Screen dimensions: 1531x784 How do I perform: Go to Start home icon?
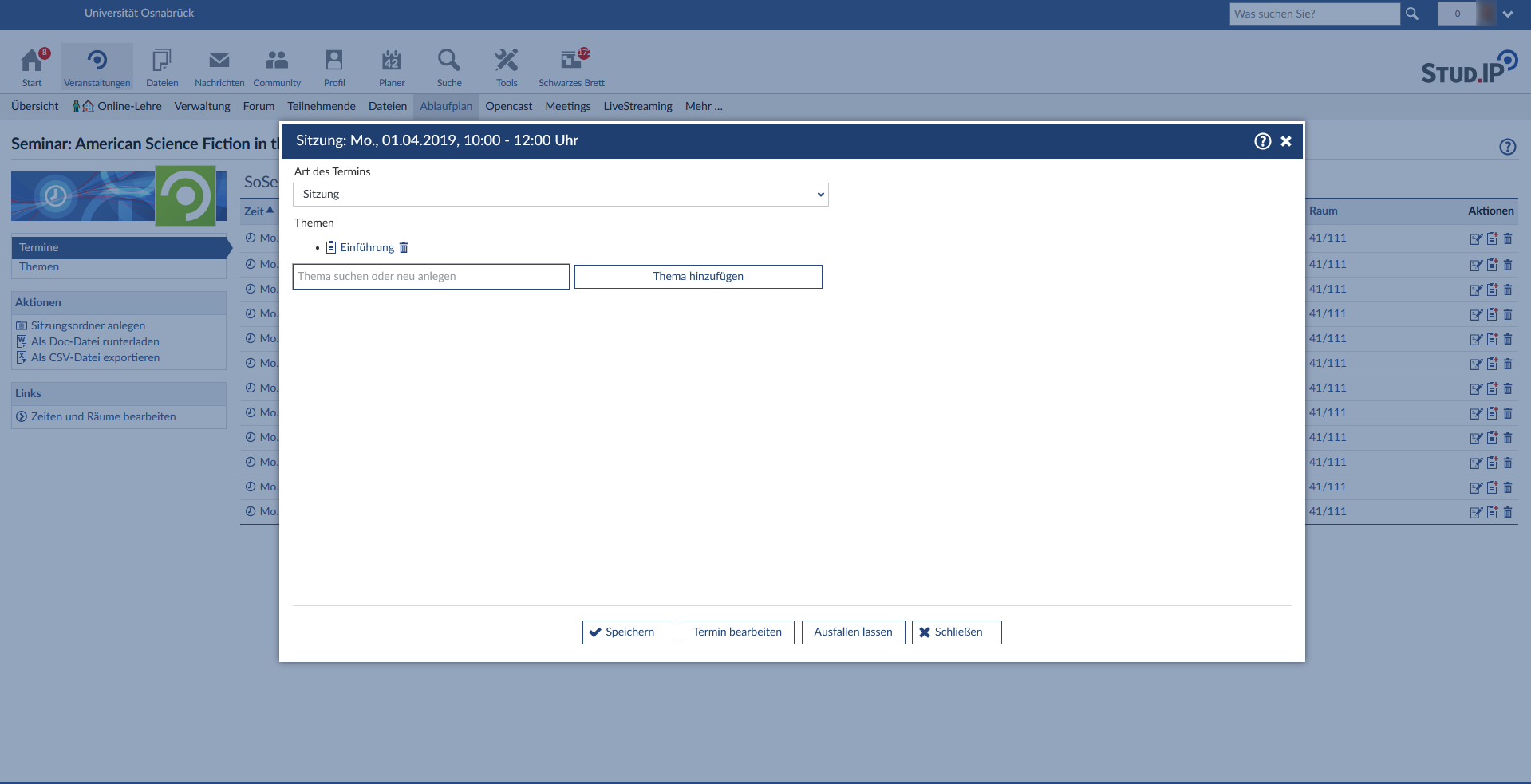(x=32, y=61)
